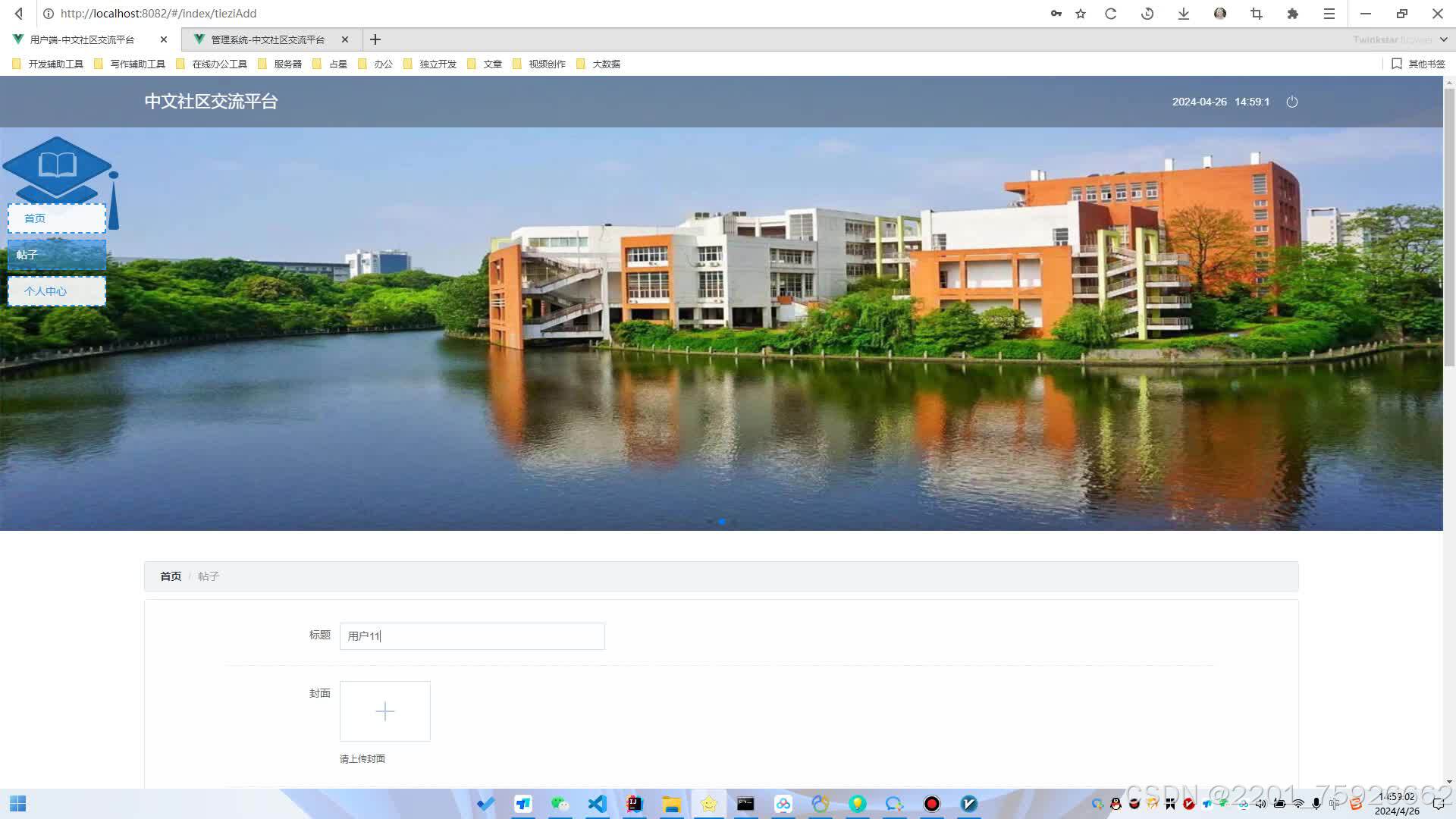Open the browser hamburger menu
Screen dimensions: 1456x819
point(1329,14)
